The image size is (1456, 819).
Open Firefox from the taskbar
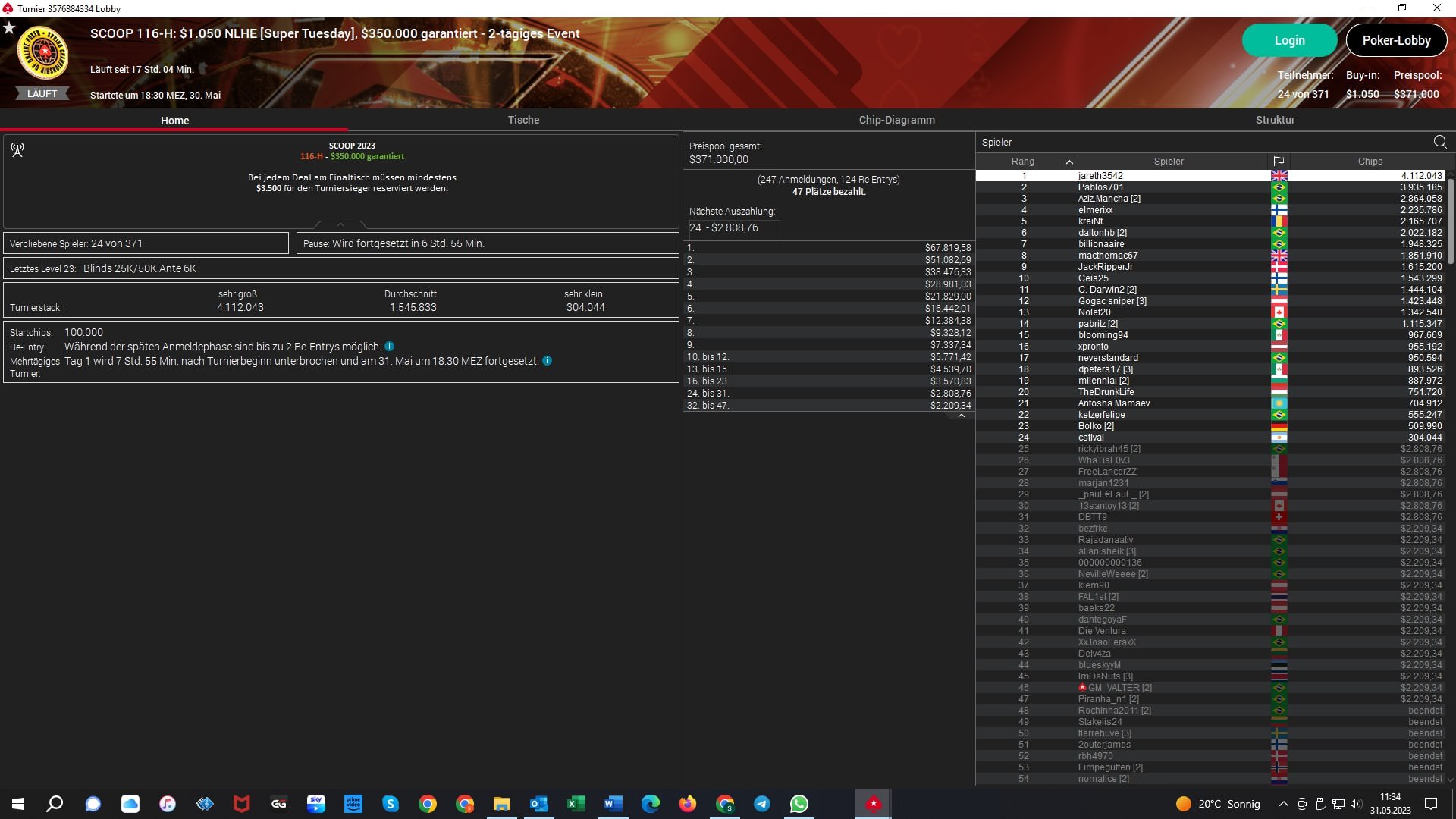click(688, 804)
